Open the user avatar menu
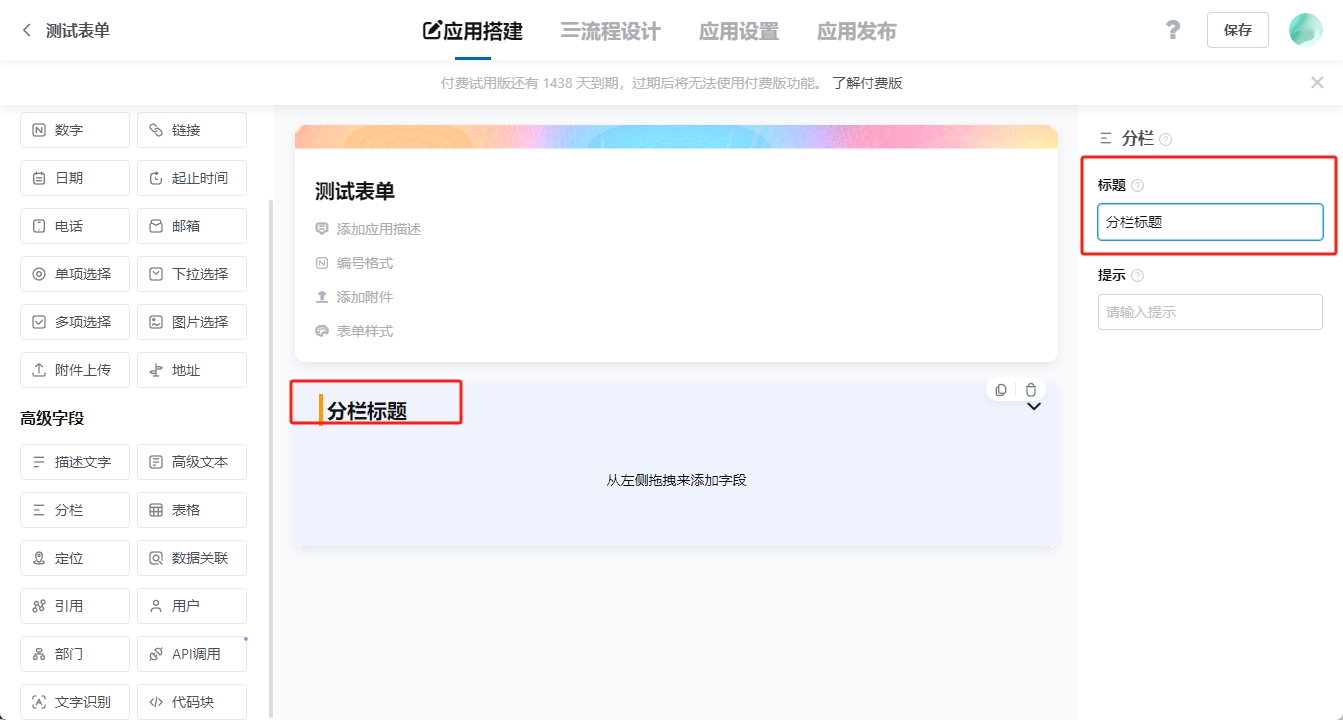 click(x=1305, y=30)
